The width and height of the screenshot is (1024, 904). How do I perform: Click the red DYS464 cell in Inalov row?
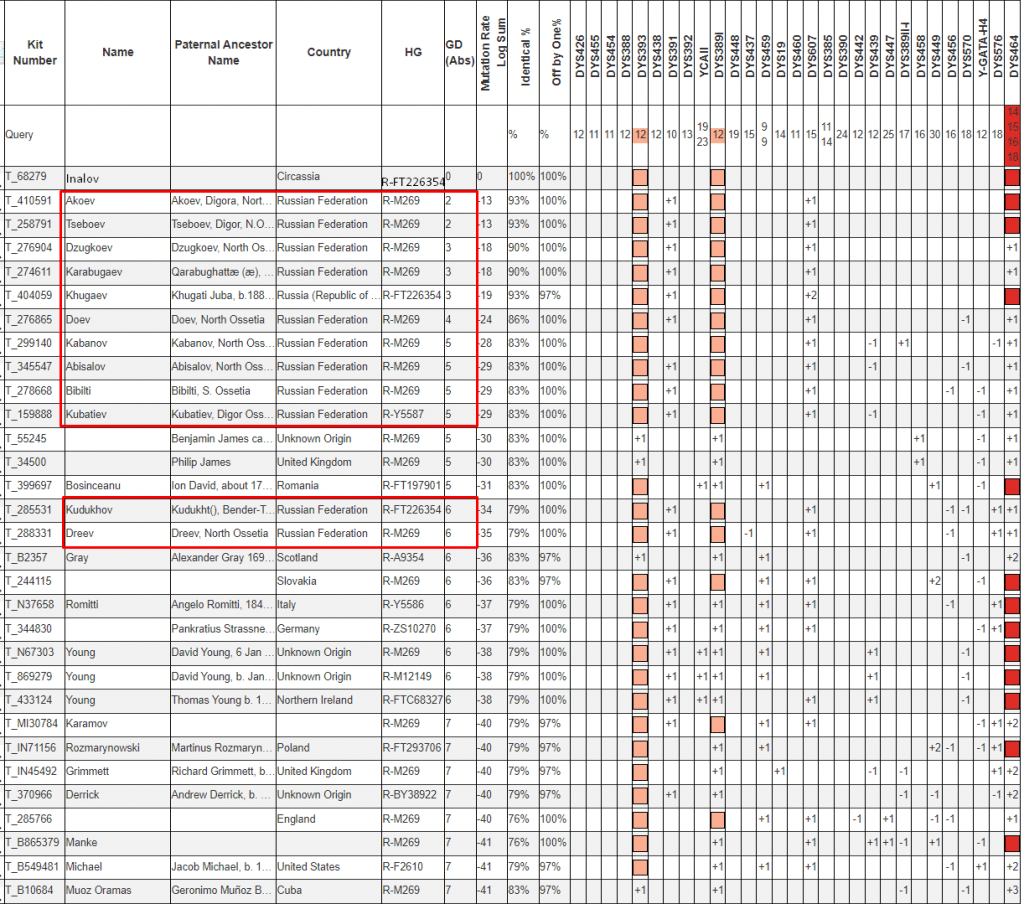(x=1012, y=178)
